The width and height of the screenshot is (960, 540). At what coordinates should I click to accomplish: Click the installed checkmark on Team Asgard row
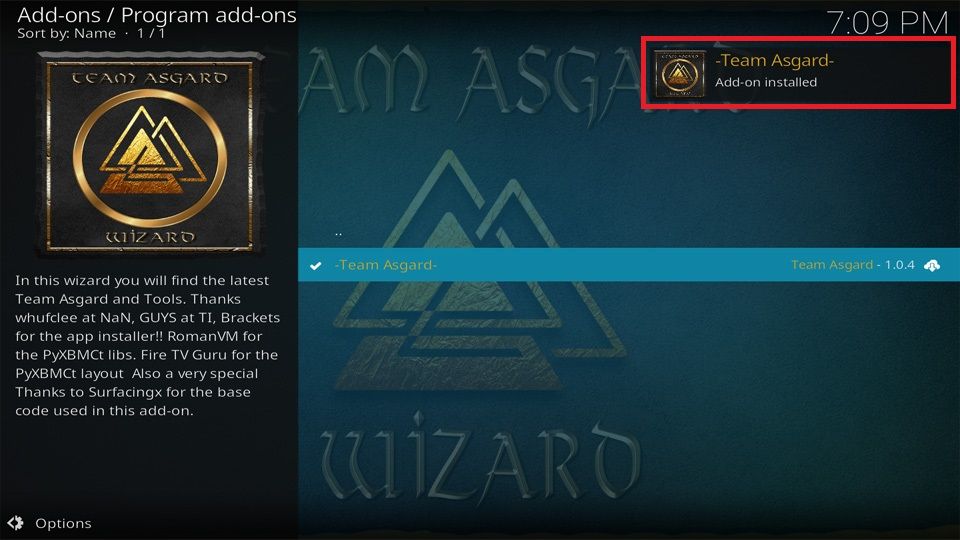coord(316,266)
